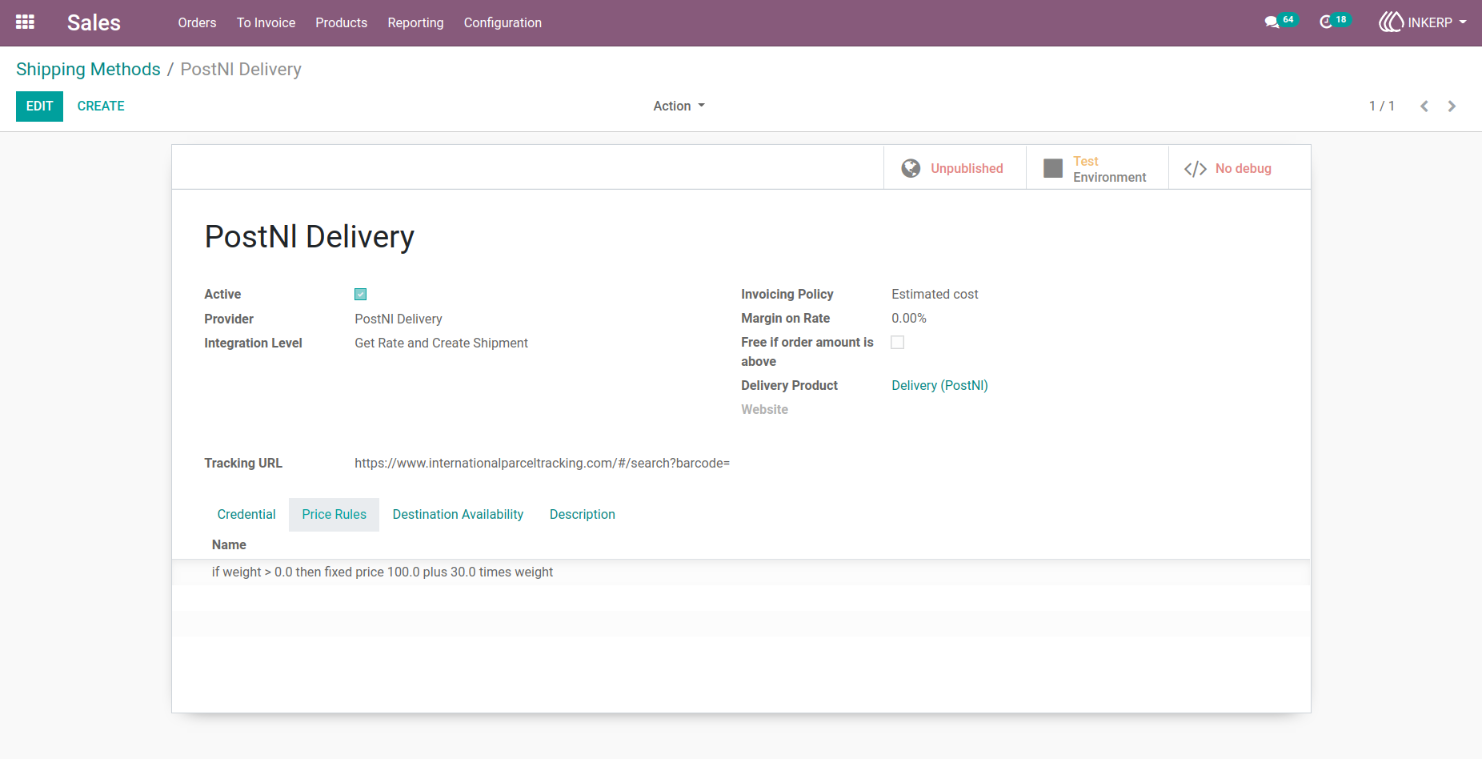Open the Delivery (PostNl) product link

click(x=939, y=385)
